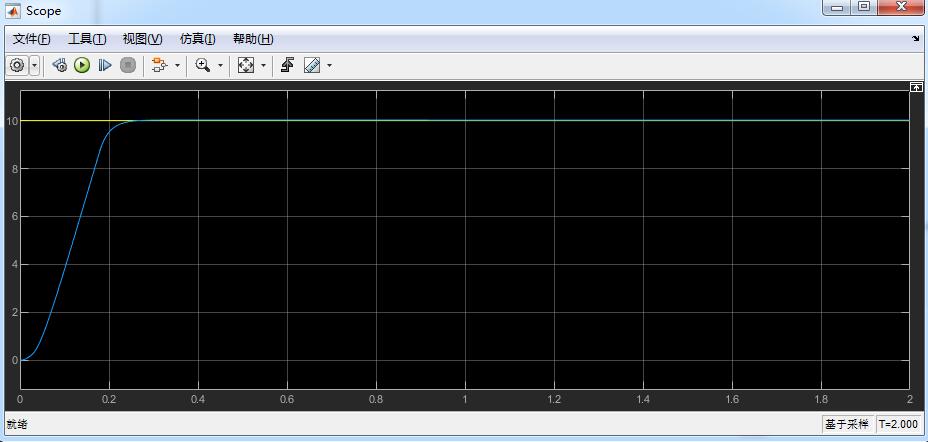Click the MATLAB logo in the title bar
This screenshot has height=442, width=928.
(12, 11)
